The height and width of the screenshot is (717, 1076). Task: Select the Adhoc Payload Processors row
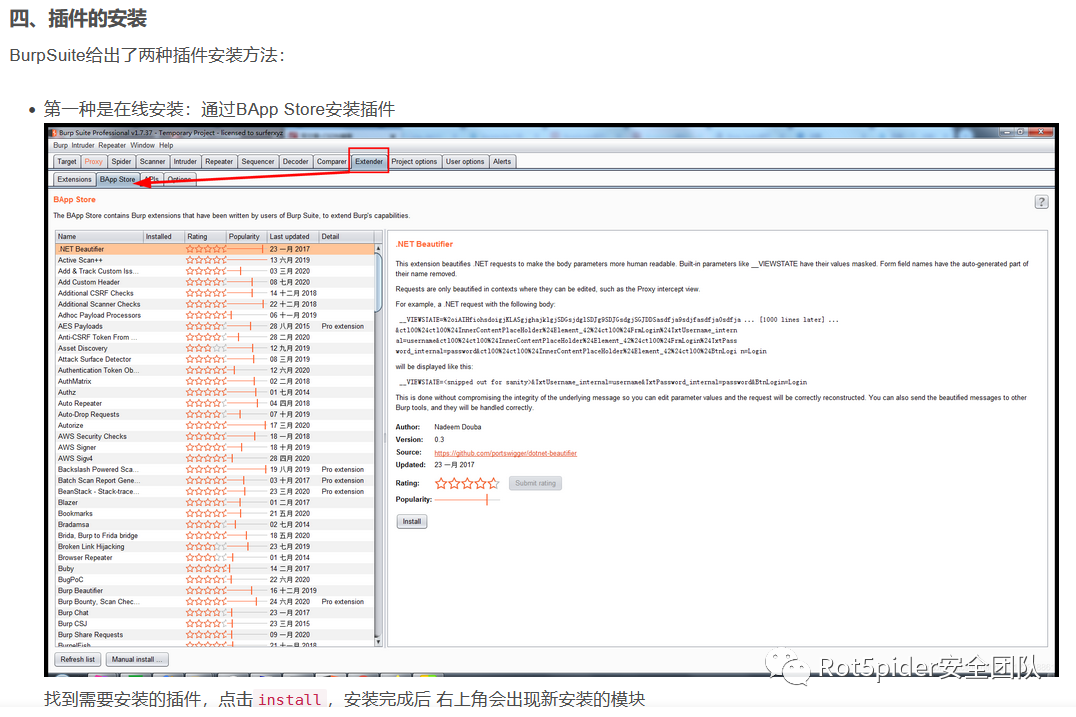pyautogui.click(x=215, y=315)
